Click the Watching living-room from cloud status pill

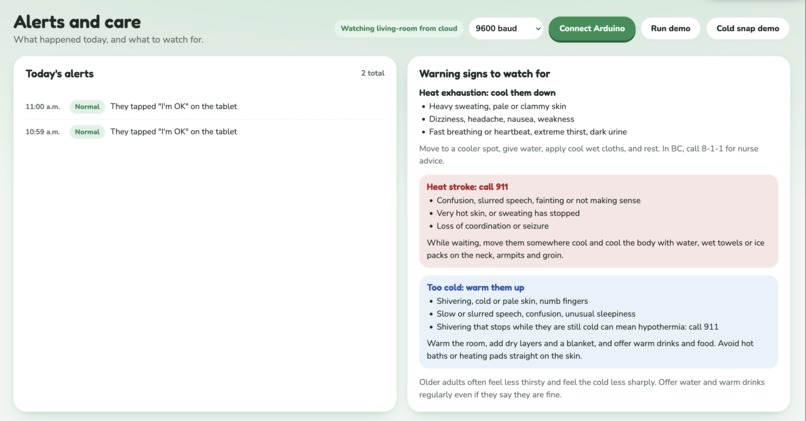coord(399,29)
